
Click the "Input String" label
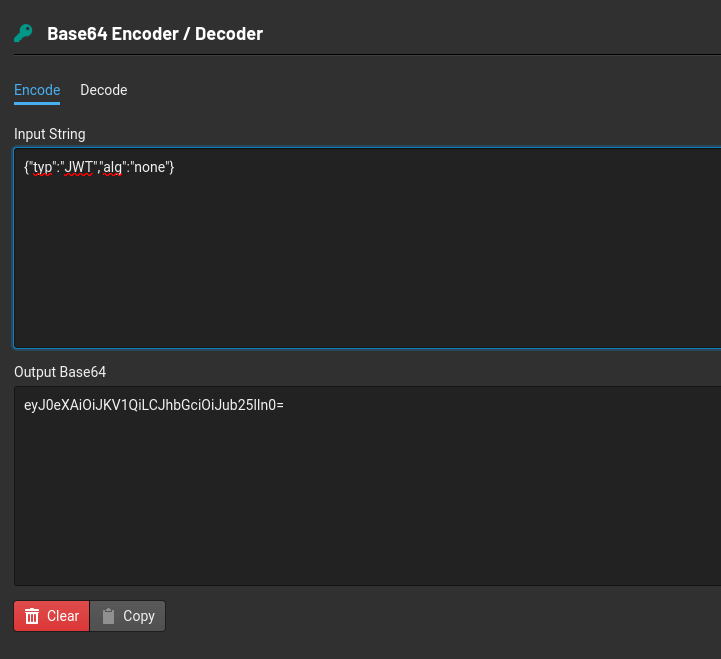click(50, 134)
